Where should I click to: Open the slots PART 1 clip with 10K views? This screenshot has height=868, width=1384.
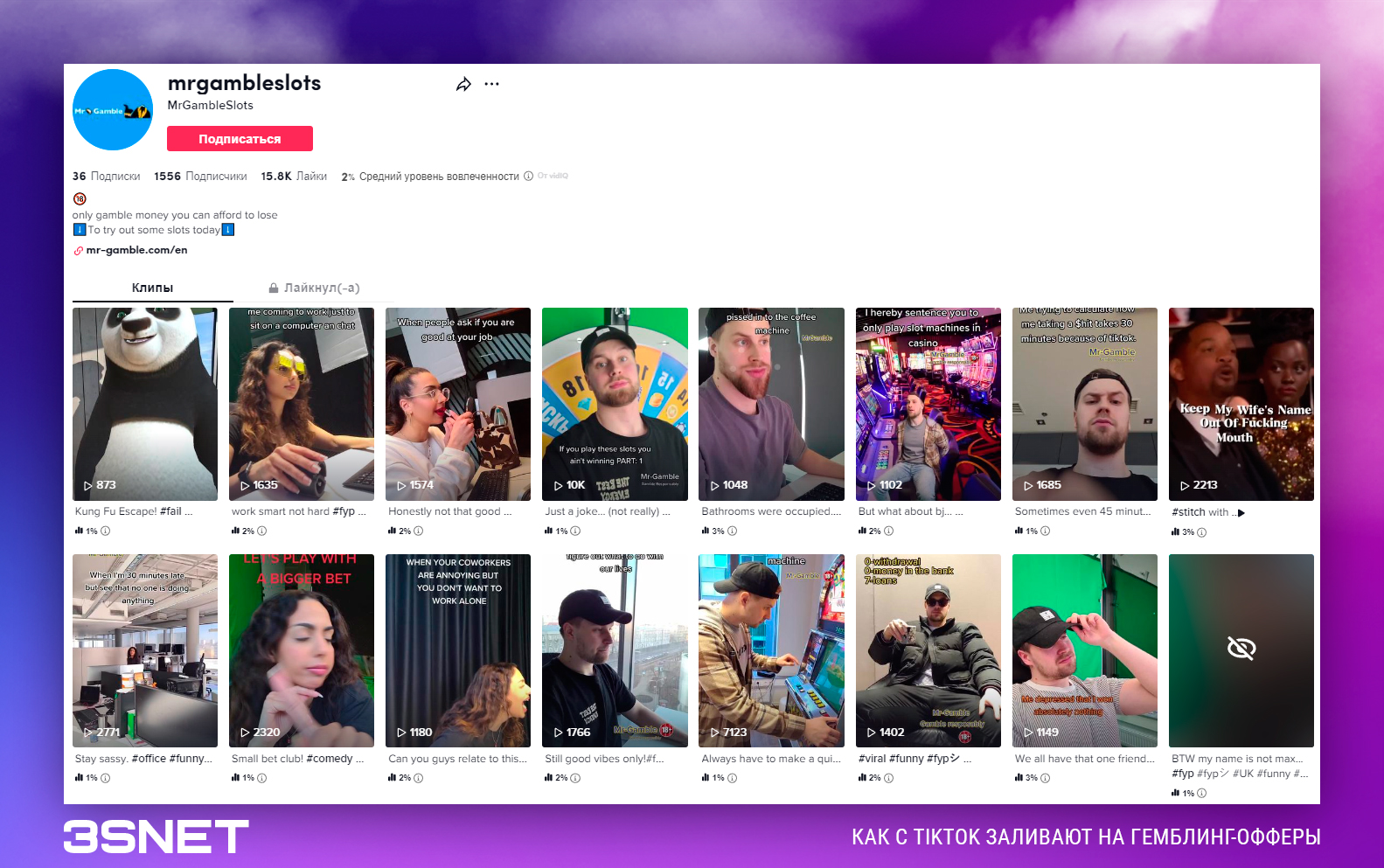(615, 404)
